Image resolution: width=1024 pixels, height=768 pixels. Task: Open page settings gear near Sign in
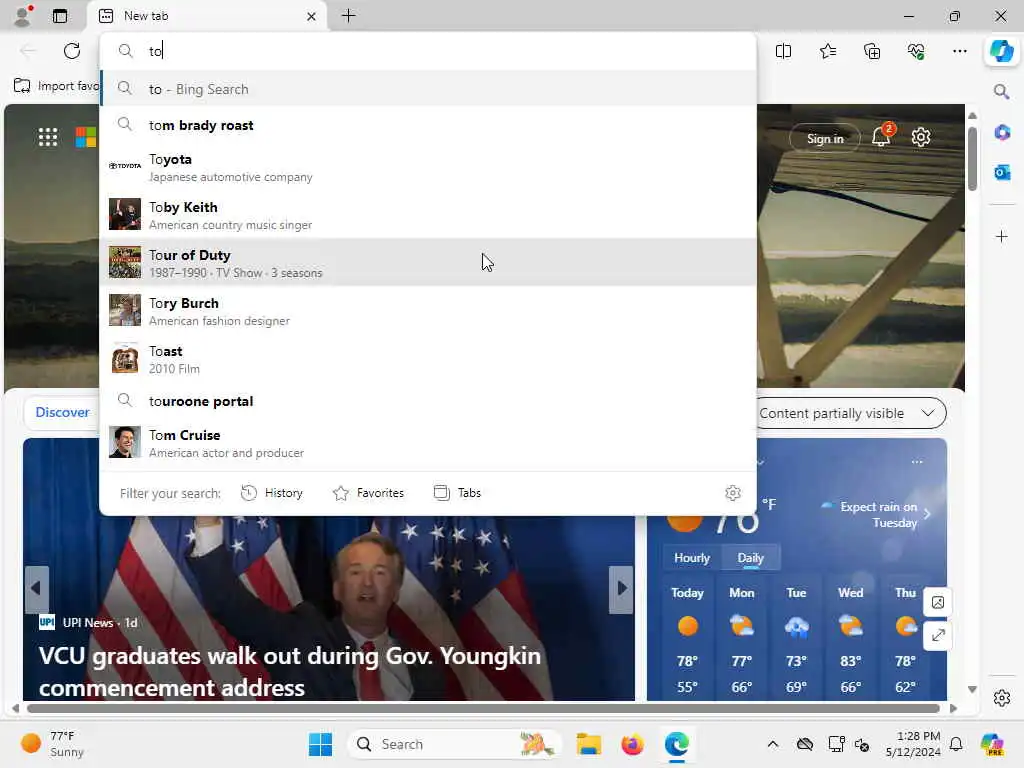[921, 137]
